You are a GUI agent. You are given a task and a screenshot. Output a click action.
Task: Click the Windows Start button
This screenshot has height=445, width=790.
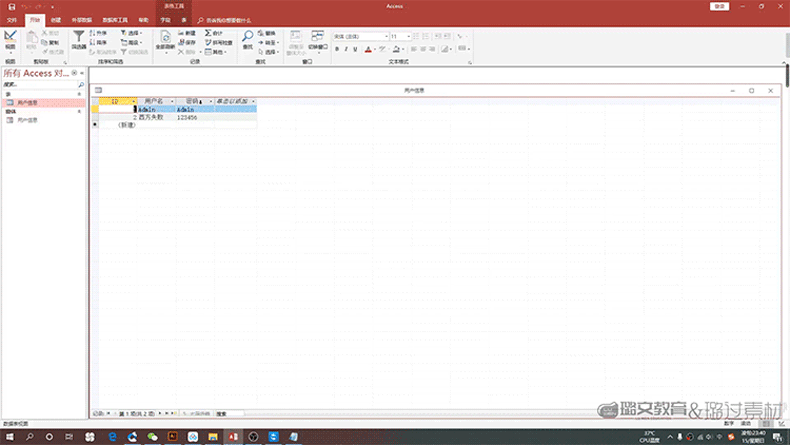point(10,436)
